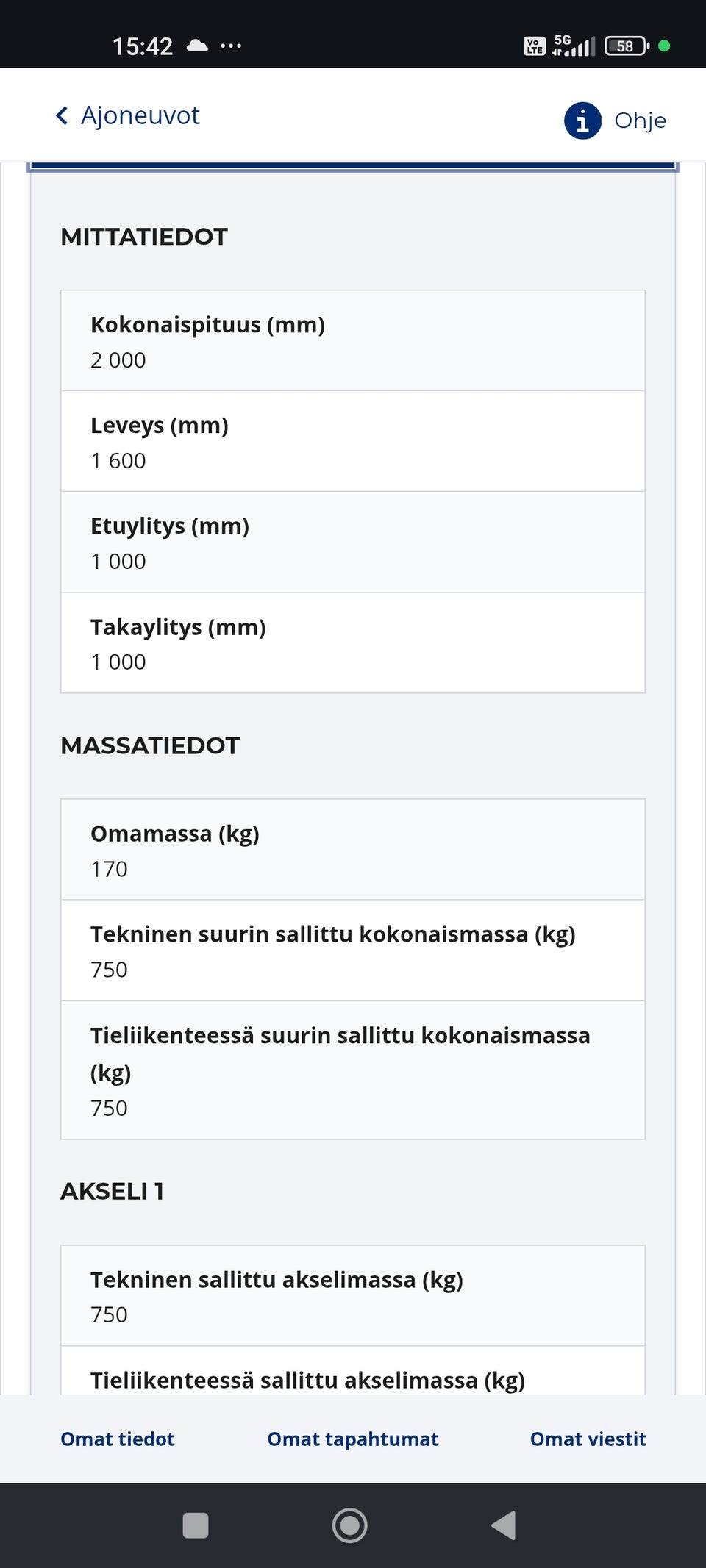706x1568 pixels.
Task: Select the Kokonaispituus (mm) row
Action: 353,341
